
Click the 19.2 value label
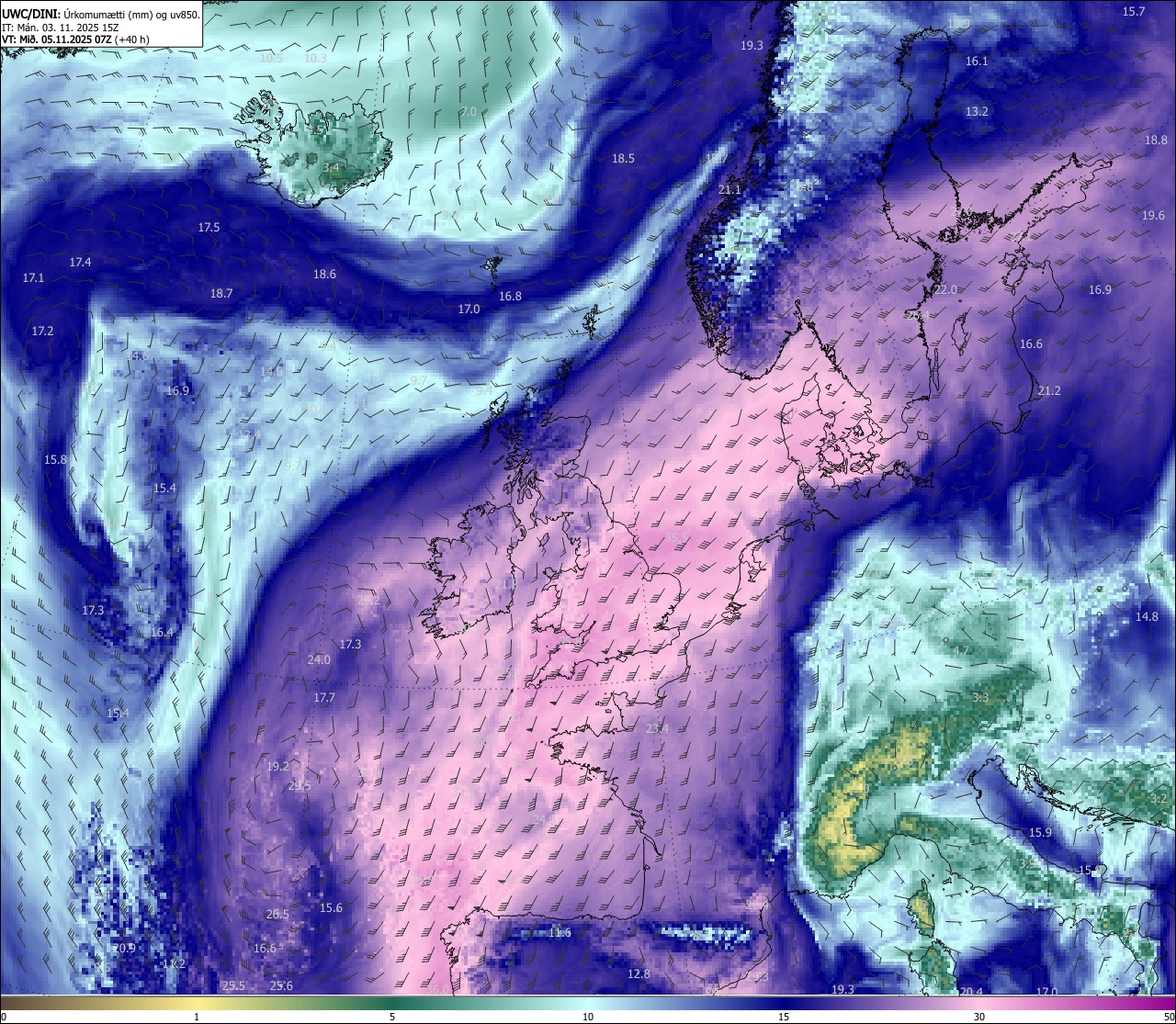coord(277,767)
